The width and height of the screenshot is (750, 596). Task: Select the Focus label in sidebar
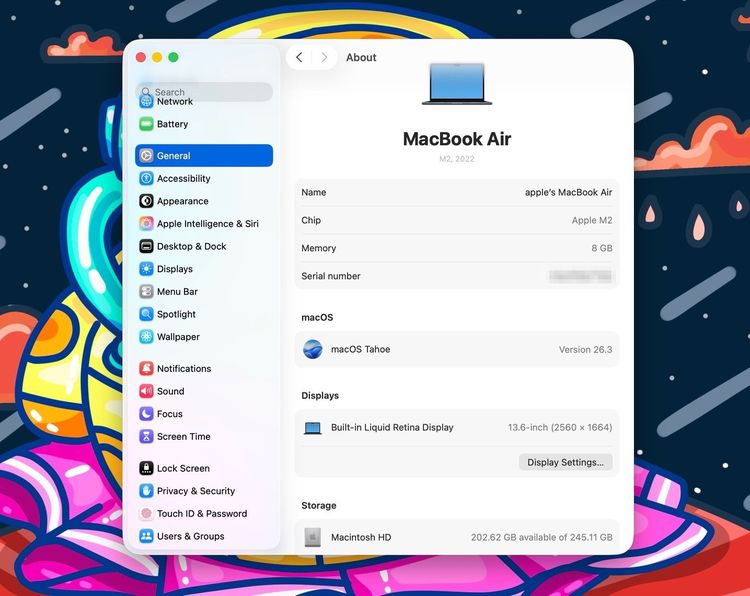point(170,414)
